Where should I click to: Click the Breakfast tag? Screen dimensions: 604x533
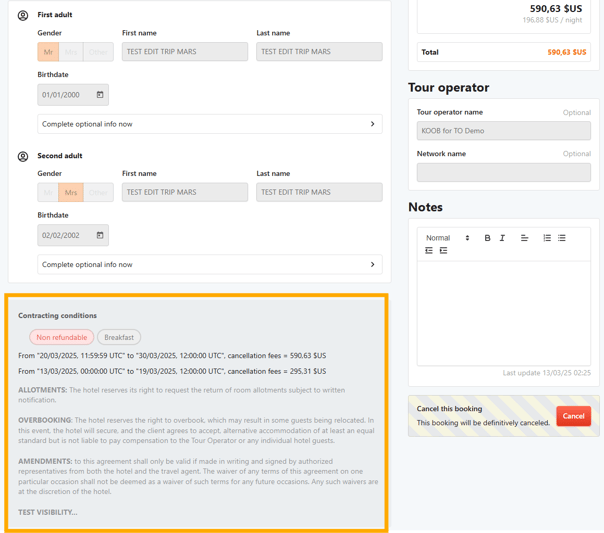(x=119, y=338)
